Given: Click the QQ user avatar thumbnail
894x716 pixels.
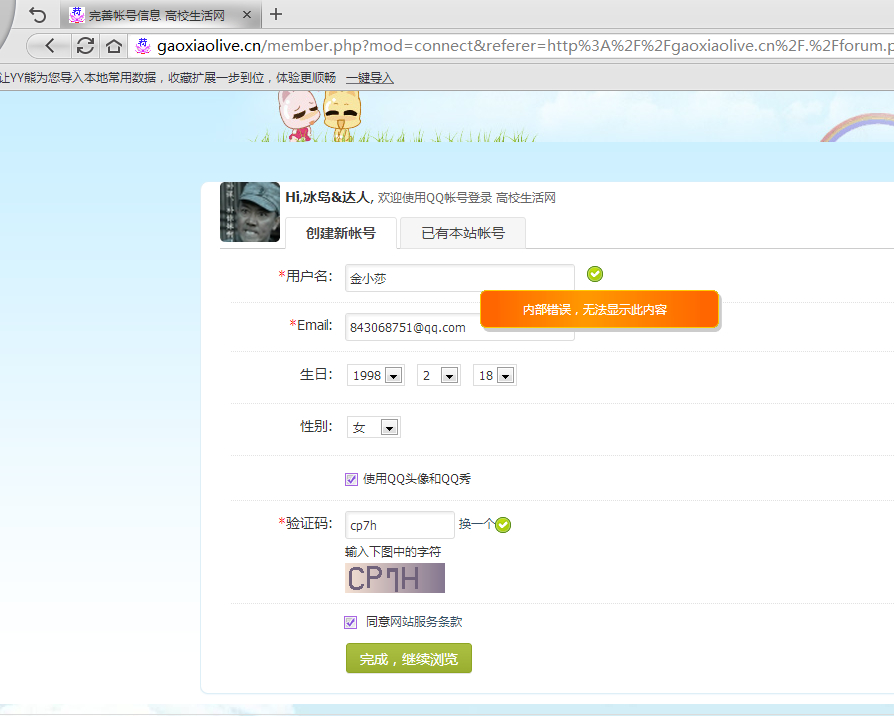Looking at the screenshot, I should pos(250,211).
